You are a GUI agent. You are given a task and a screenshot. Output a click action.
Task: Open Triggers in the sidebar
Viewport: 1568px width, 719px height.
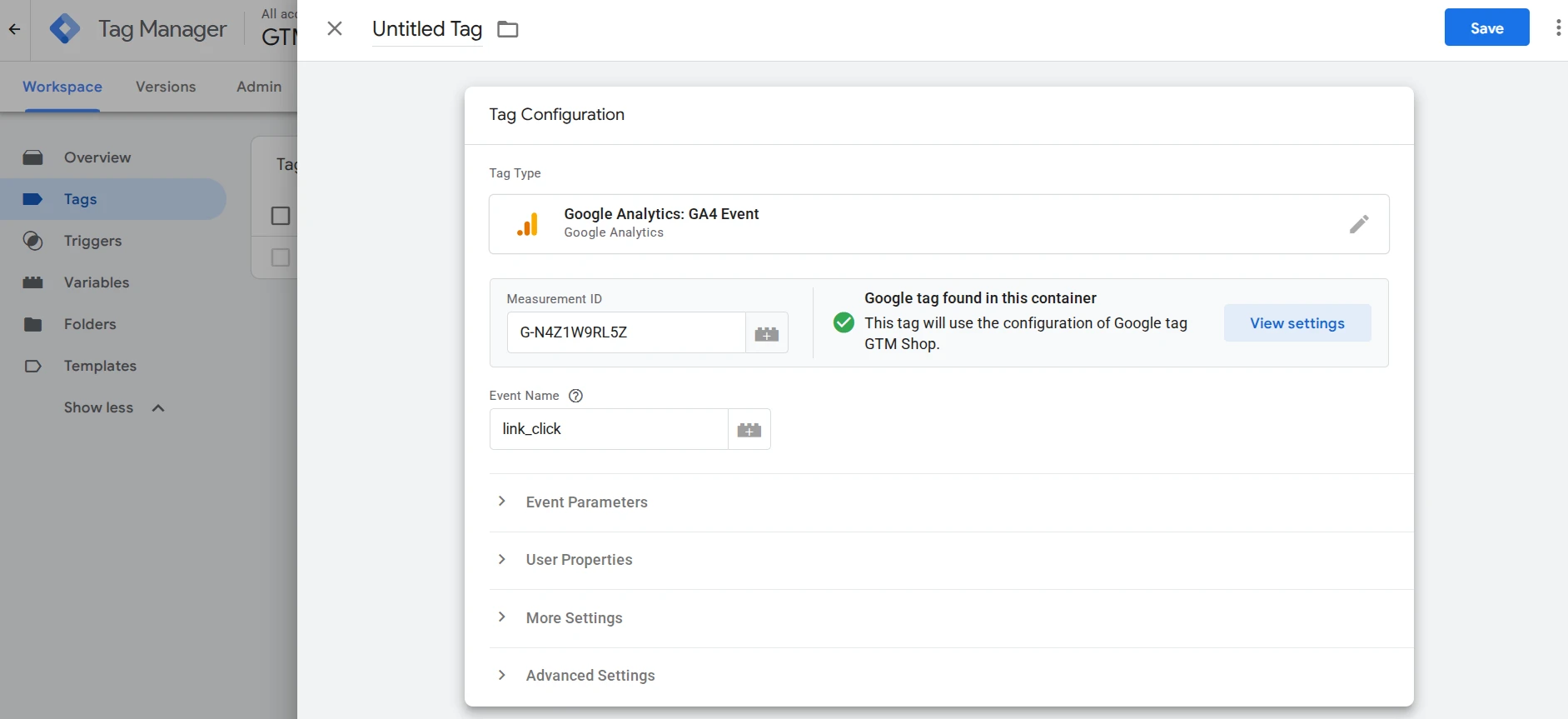(x=113, y=241)
